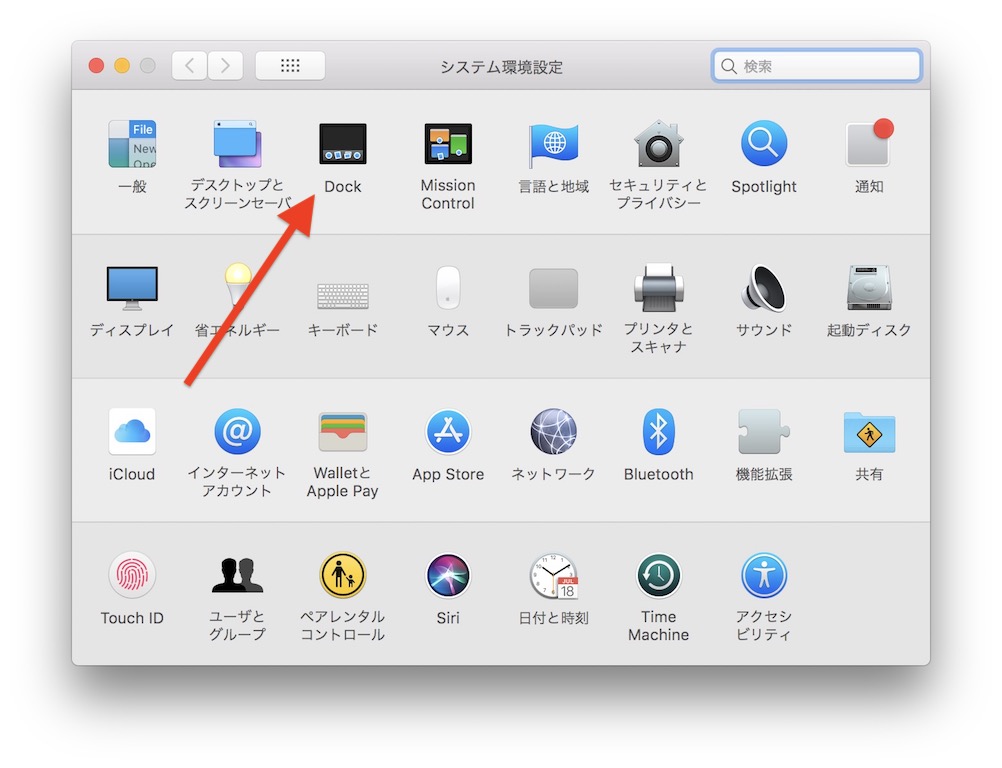Open Mission Control preferences
Screen dimensions: 1002x768
448,144
